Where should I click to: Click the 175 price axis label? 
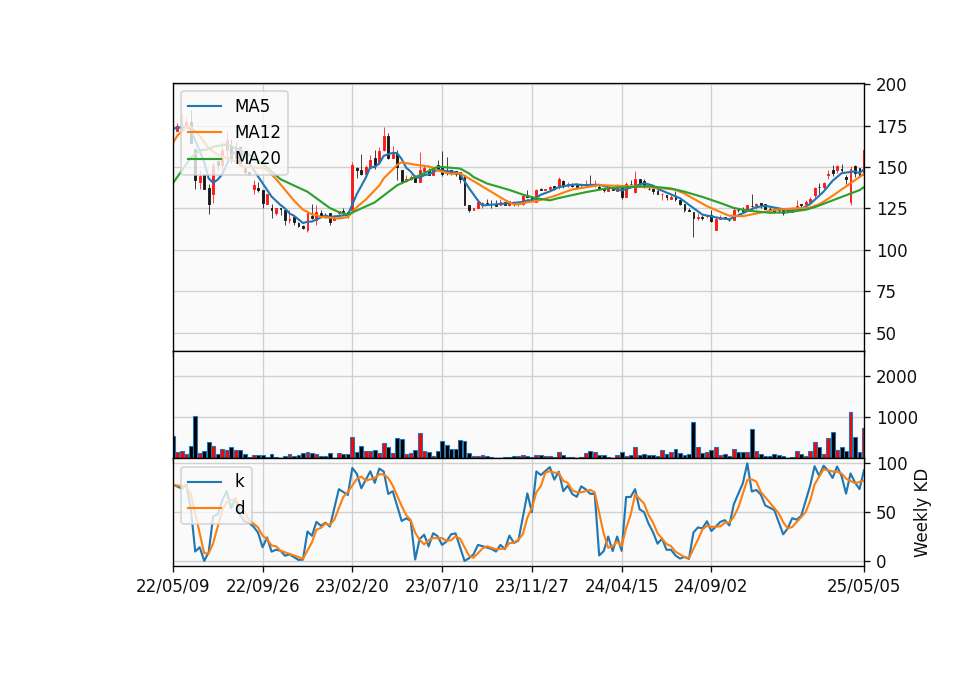[x=891, y=127]
